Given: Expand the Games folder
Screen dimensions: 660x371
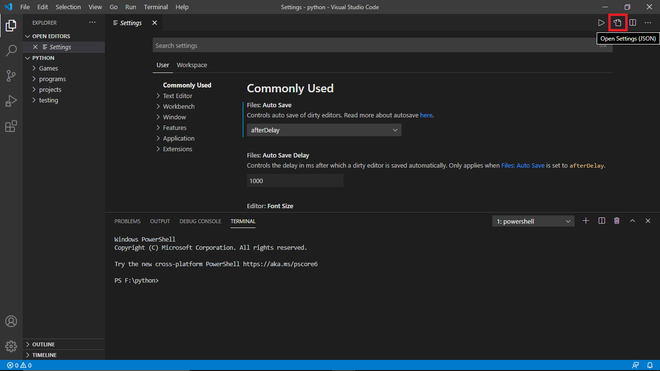Looking at the screenshot, I should tap(48, 68).
